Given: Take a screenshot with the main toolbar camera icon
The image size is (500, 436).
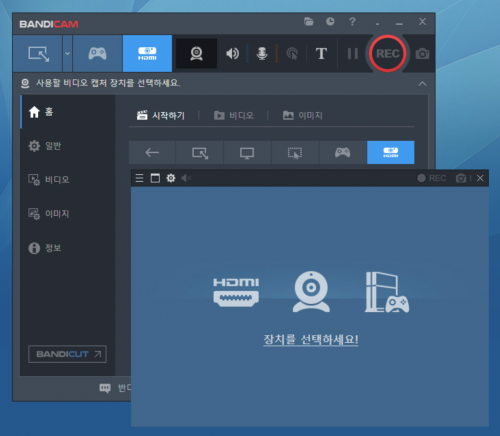Looking at the screenshot, I should (422, 54).
